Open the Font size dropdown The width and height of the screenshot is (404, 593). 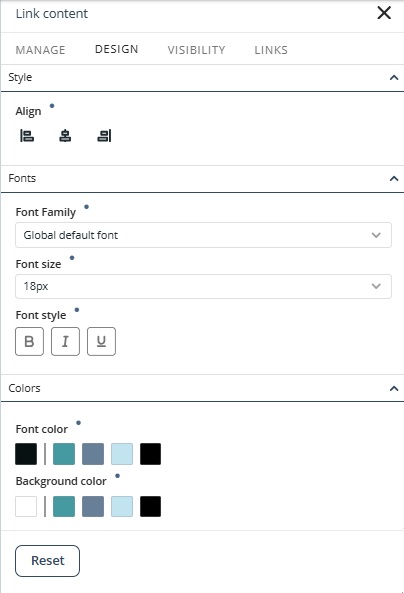[203, 286]
